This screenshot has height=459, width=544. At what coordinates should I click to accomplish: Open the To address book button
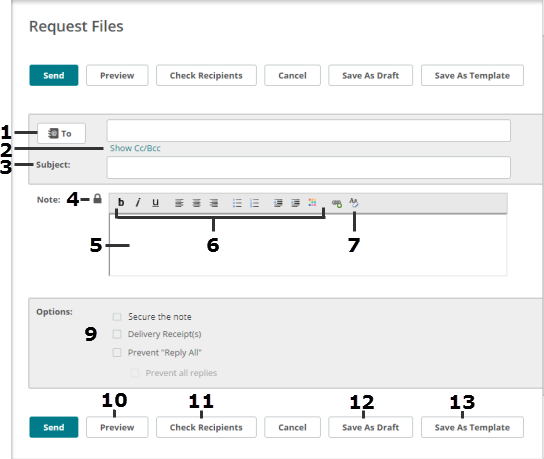pyautogui.click(x=61, y=133)
